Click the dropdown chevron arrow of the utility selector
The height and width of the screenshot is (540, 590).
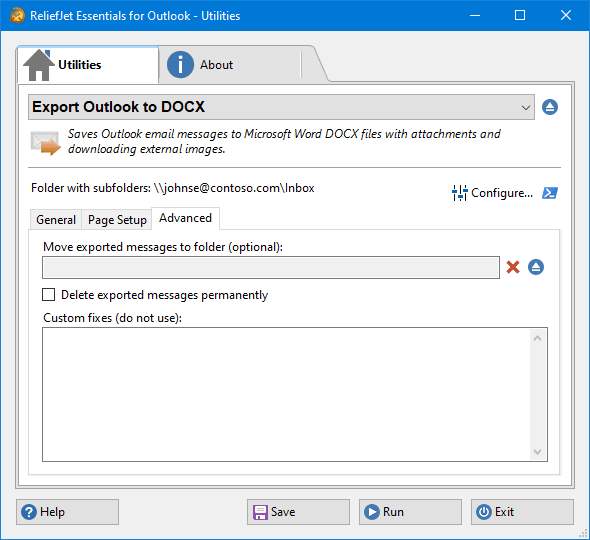point(526,108)
